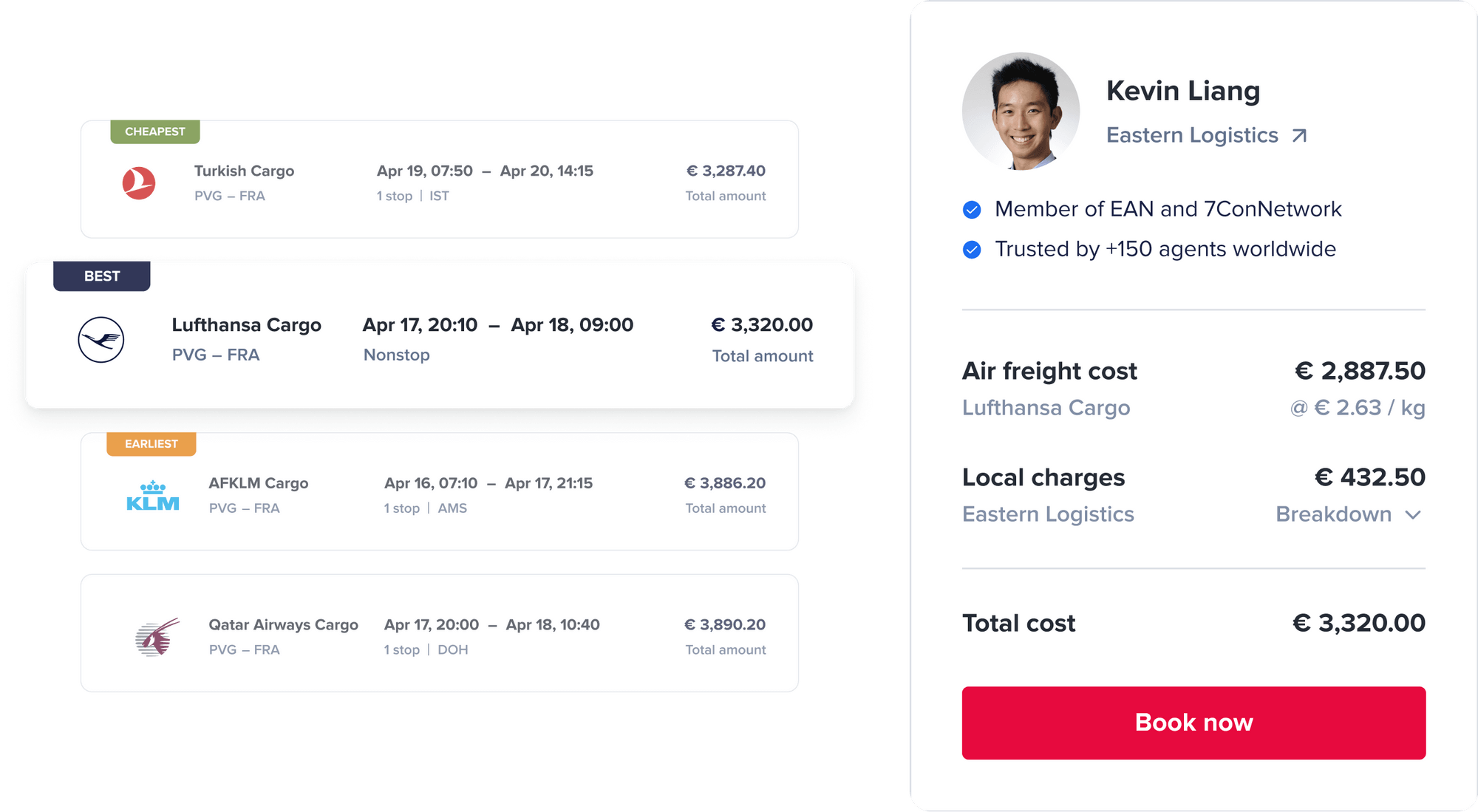Click the Turkish Cargo airline logo

tap(139, 183)
